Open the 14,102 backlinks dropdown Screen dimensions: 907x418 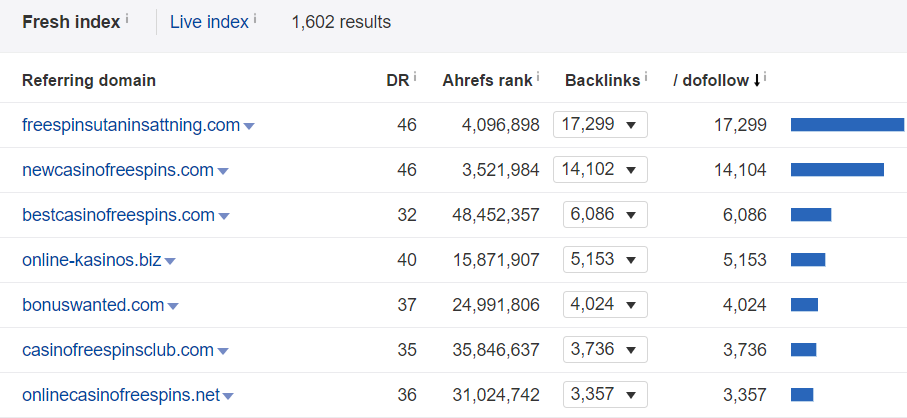tap(600, 170)
